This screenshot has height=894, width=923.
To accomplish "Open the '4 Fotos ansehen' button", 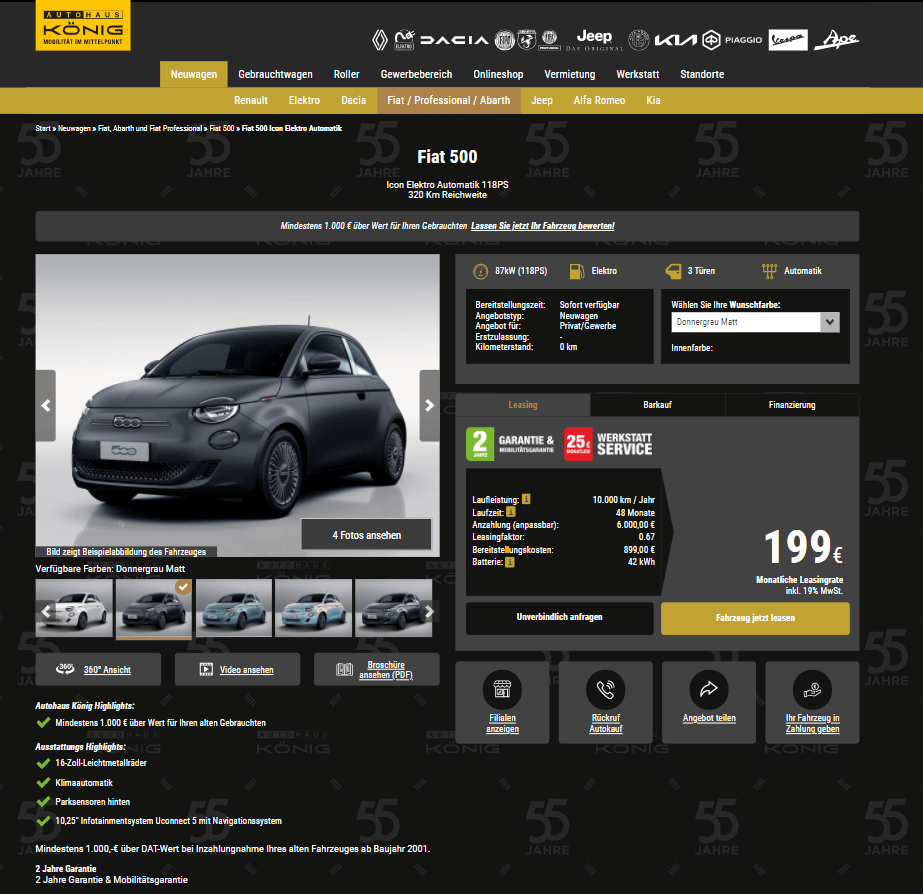I will (367, 535).
